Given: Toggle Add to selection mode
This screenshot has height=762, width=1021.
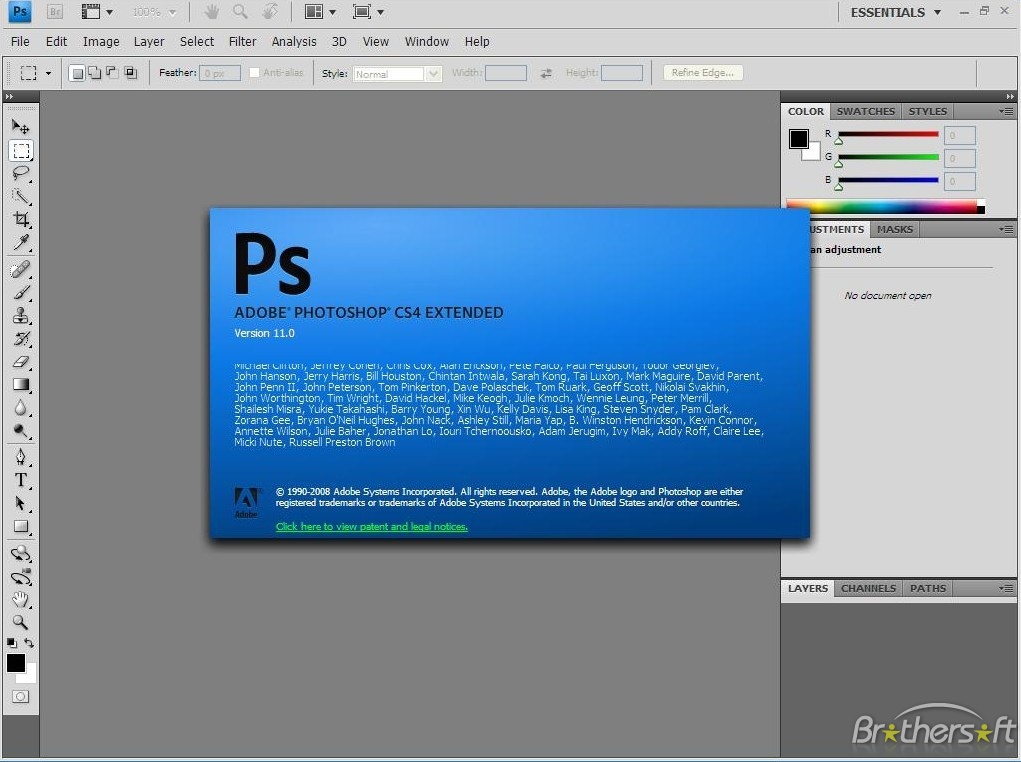Looking at the screenshot, I should (x=94, y=72).
